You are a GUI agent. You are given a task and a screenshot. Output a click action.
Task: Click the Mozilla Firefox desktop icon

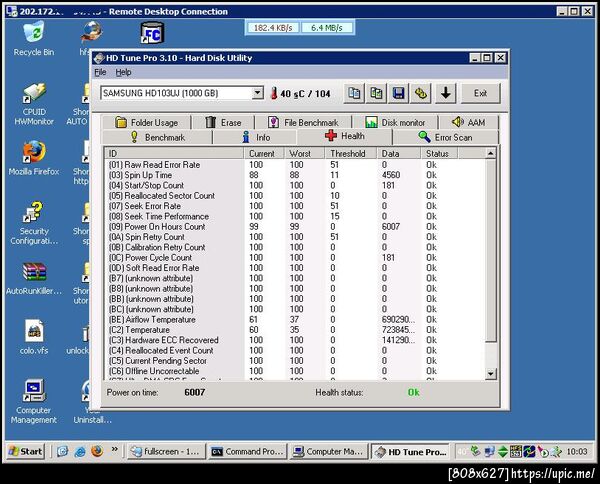click(x=34, y=158)
